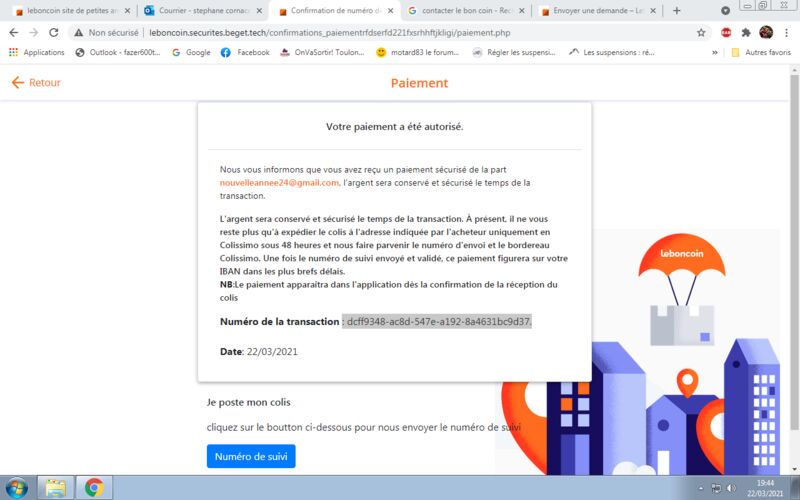This screenshot has width=800, height=500.
Task: Reload the page with the refresh icon
Action: point(54,33)
